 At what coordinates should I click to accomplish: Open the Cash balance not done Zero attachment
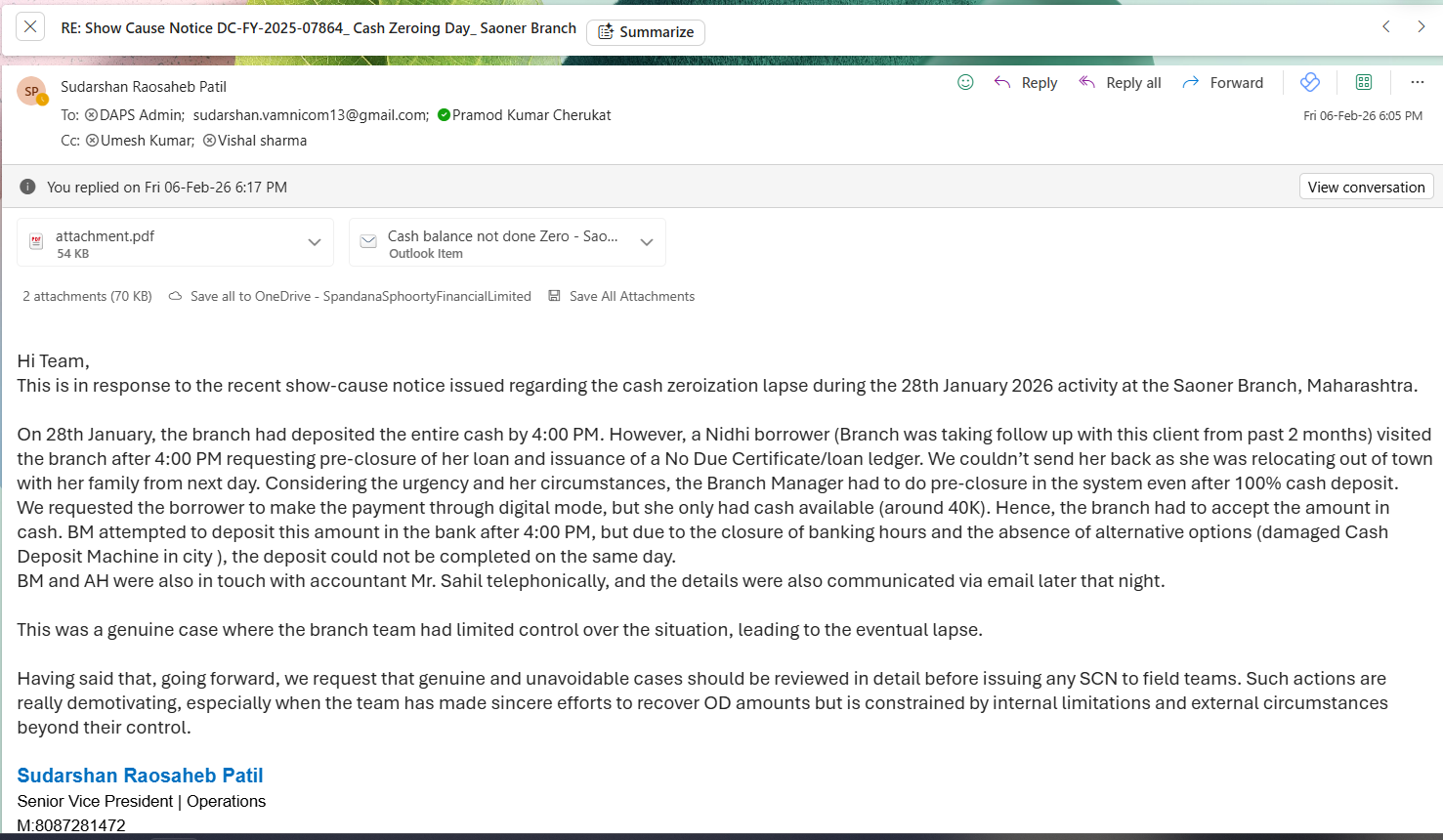(x=493, y=243)
